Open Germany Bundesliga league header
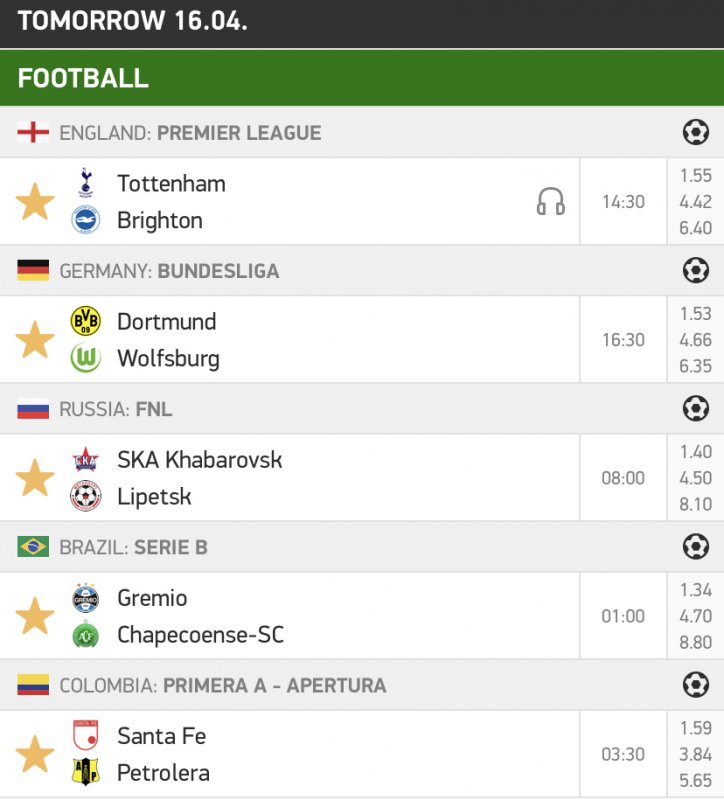 coord(169,271)
